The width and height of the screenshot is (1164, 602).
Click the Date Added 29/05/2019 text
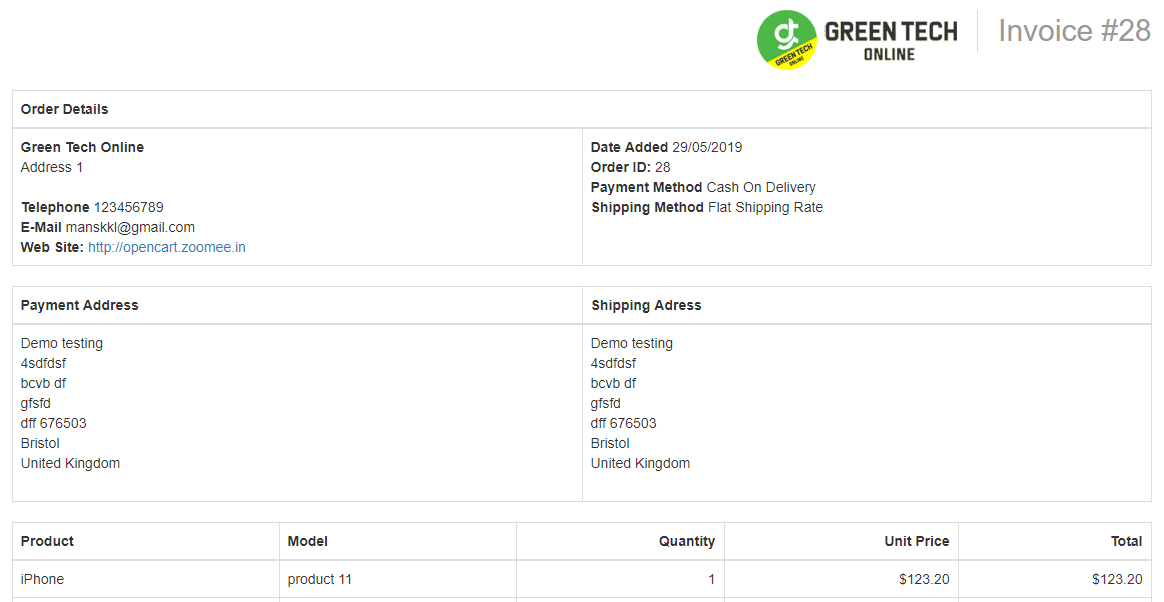(667, 147)
